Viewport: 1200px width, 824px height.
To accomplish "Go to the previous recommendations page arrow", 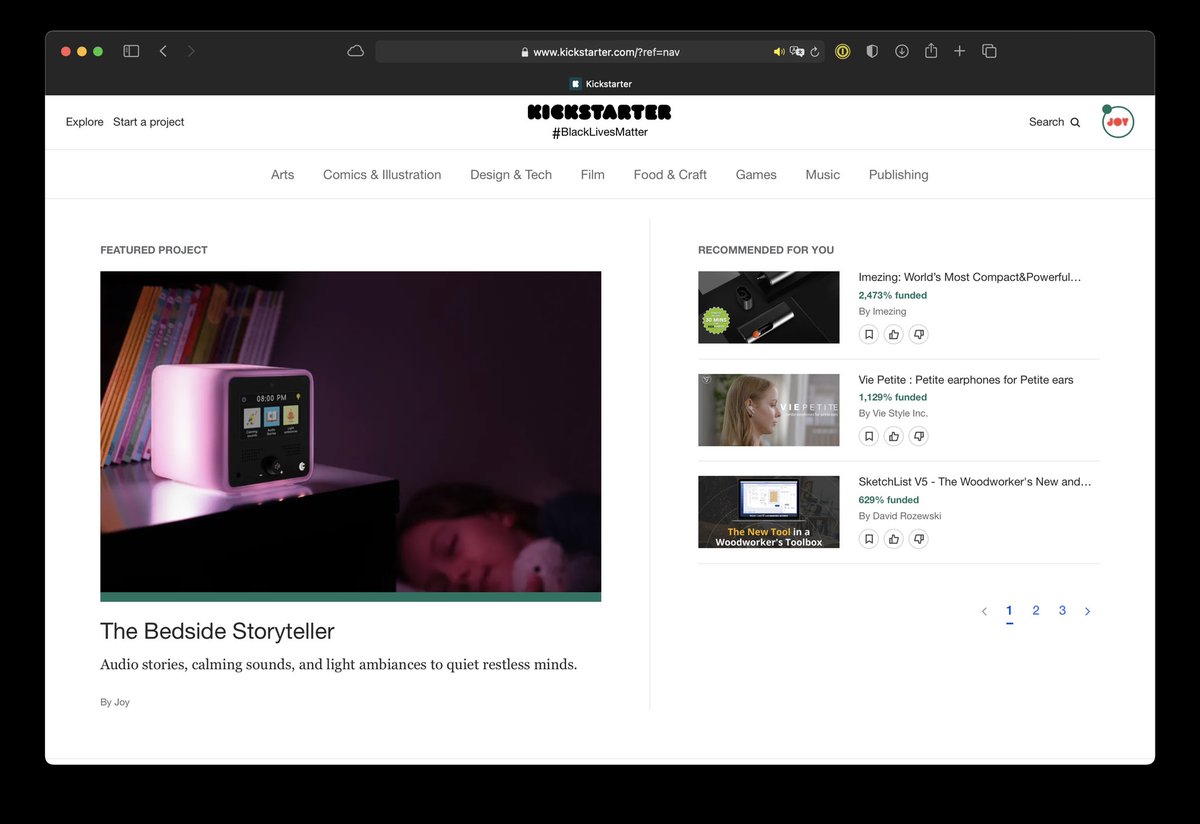I will pyautogui.click(x=984, y=611).
